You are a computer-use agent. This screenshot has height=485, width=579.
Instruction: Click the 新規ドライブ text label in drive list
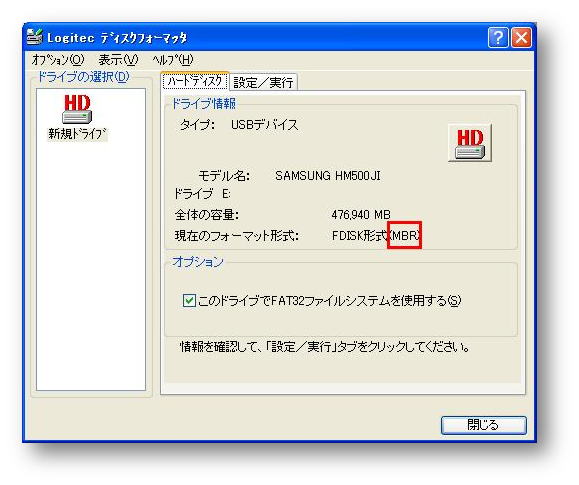(77, 134)
